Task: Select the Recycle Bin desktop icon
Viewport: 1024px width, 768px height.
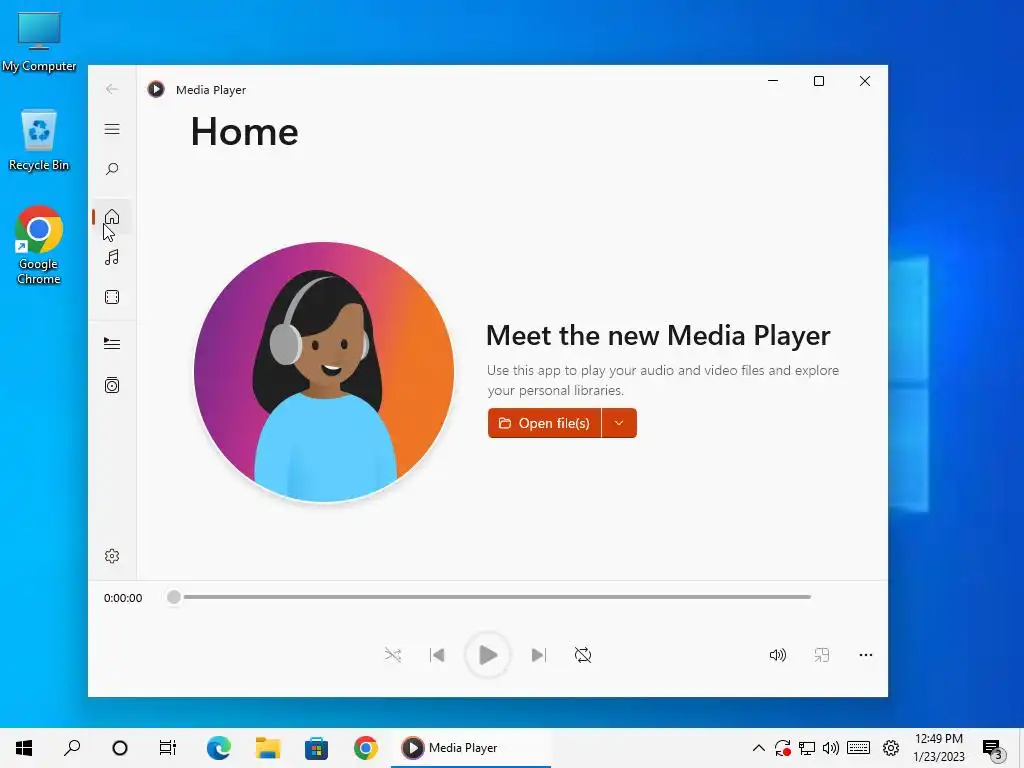Action: (39, 140)
